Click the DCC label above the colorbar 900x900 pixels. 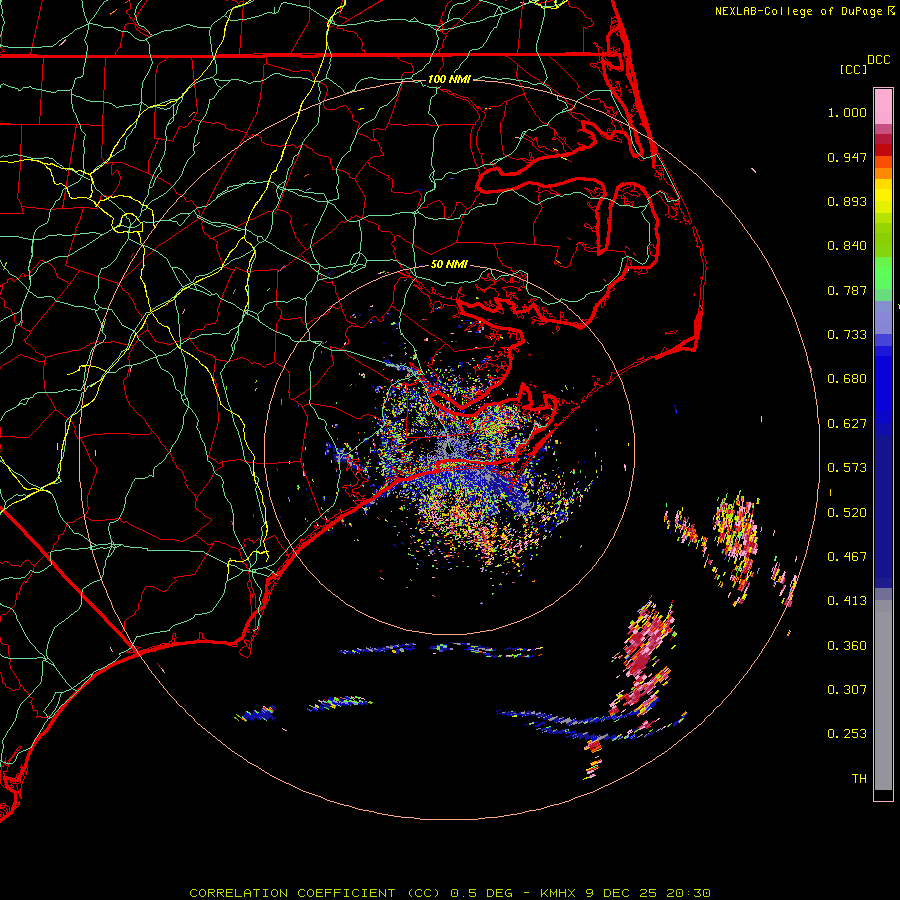point(879,60)
